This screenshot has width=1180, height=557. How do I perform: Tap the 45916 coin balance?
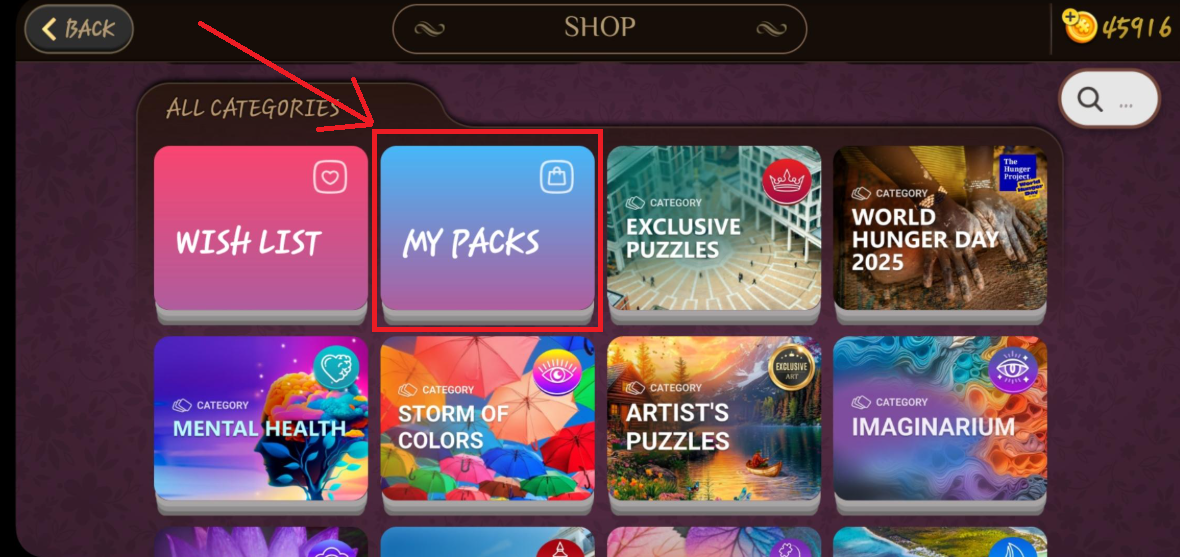(x=1136, y=29)
